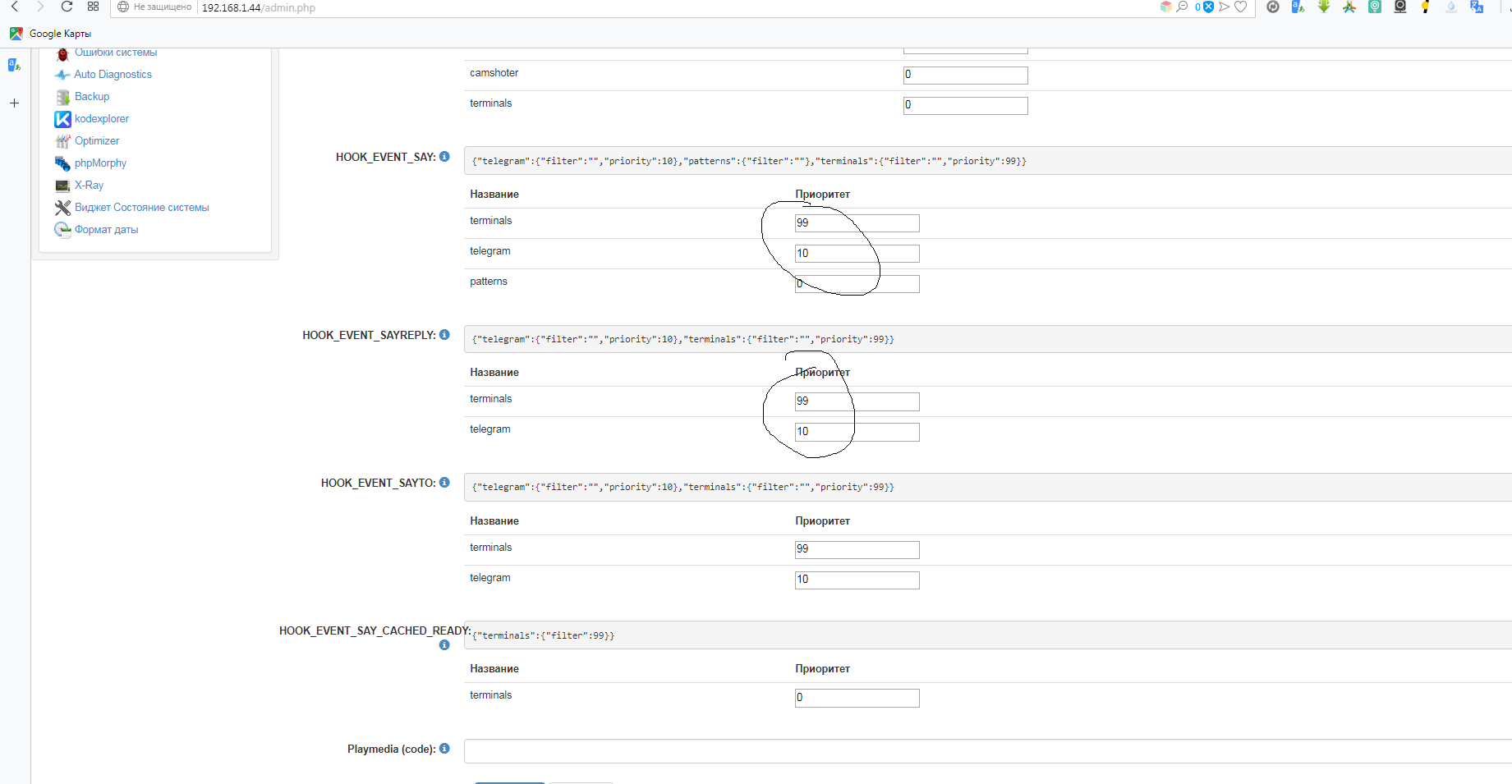Reload the page with refresh icon
This screenshot has height=784, width=1512.
67,7
